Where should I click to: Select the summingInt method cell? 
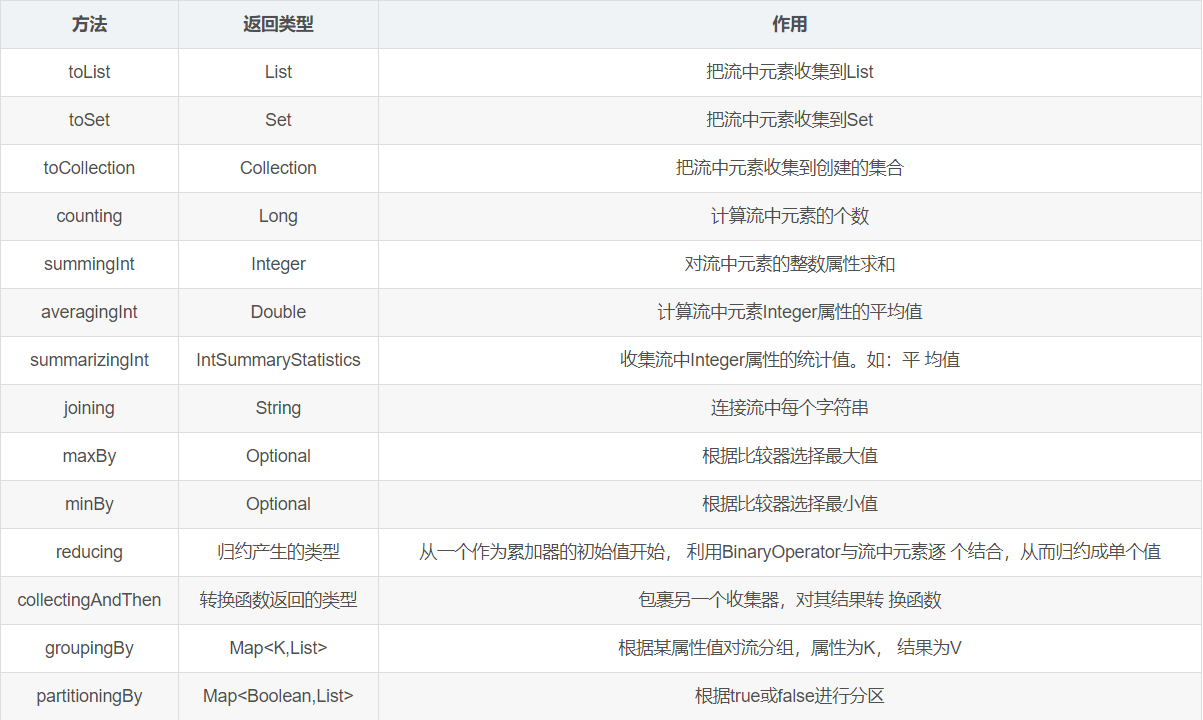point(89,264)
